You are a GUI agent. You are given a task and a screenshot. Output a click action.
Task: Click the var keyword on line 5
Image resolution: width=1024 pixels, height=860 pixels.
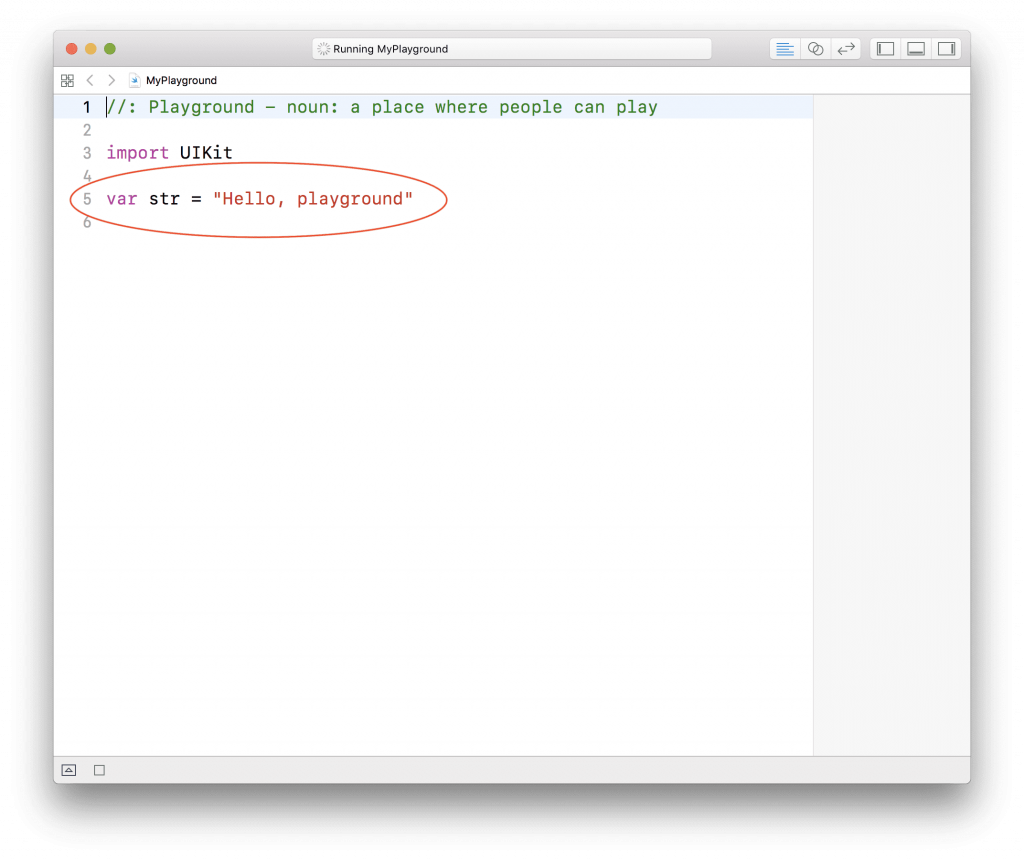(121, 199)
